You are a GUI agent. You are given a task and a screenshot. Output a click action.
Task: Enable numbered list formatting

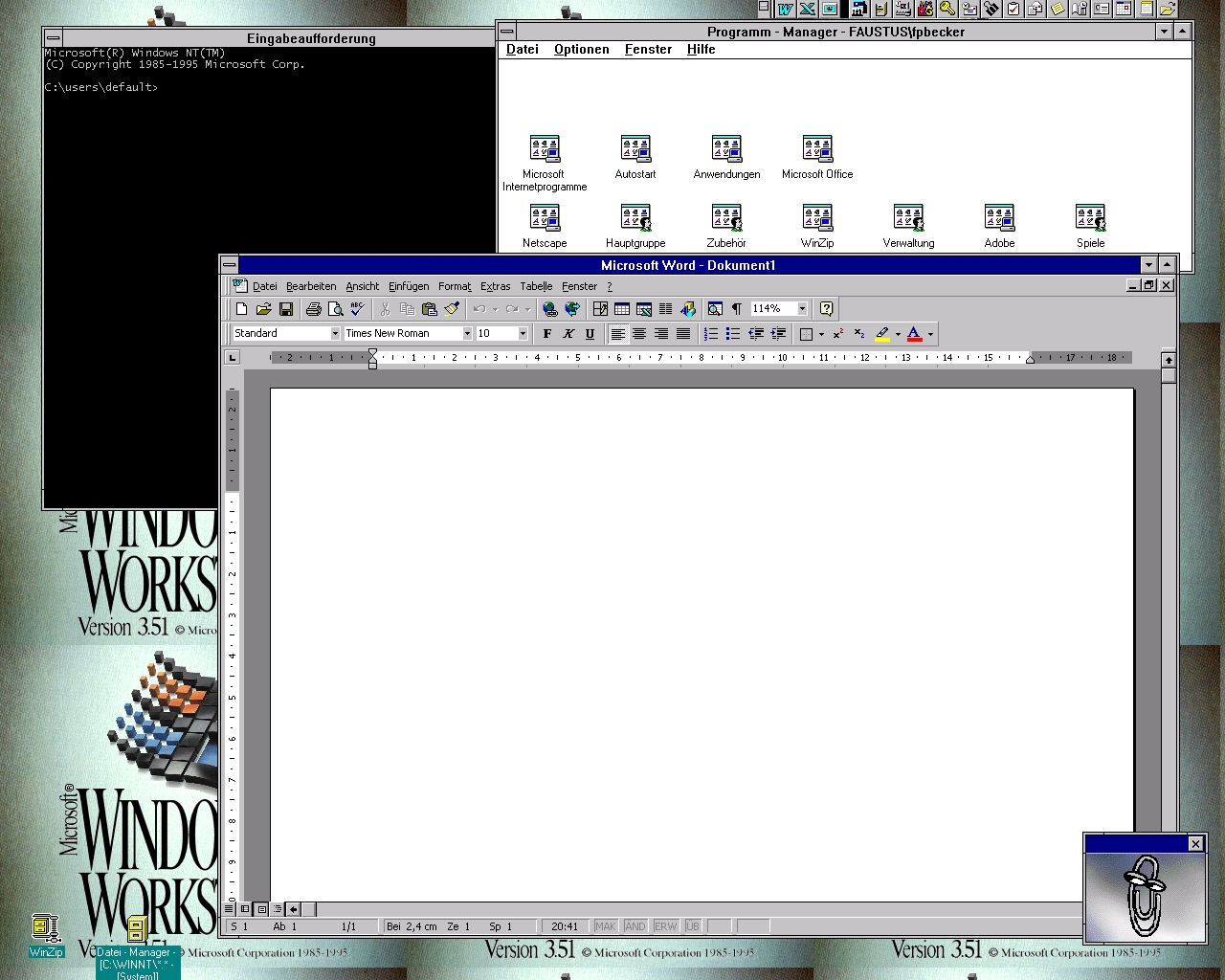710,333
